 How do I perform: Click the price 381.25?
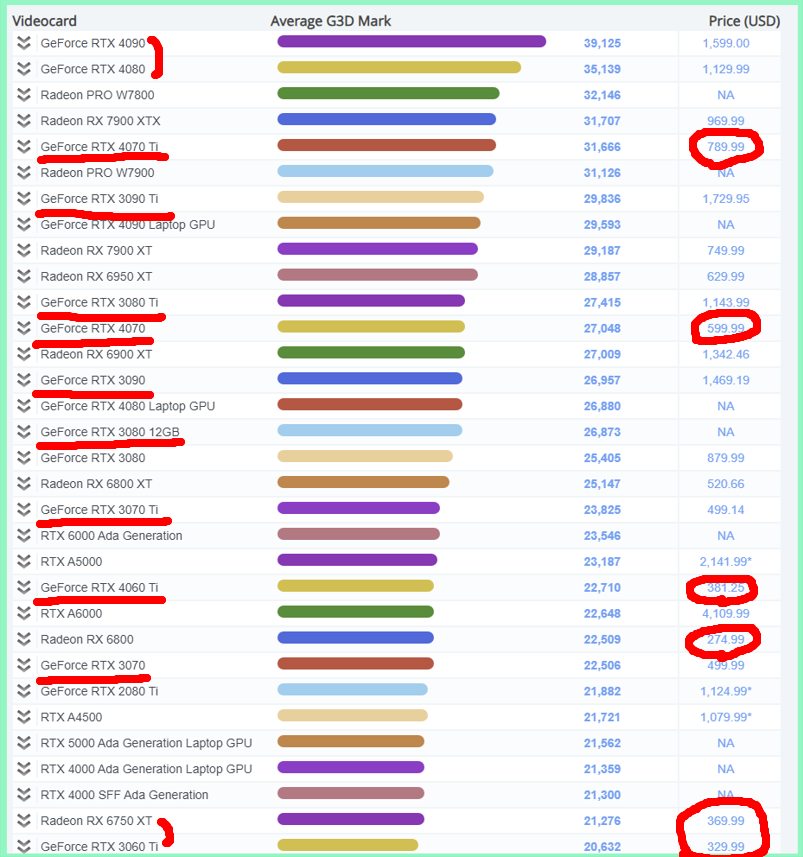coord(726,588)
